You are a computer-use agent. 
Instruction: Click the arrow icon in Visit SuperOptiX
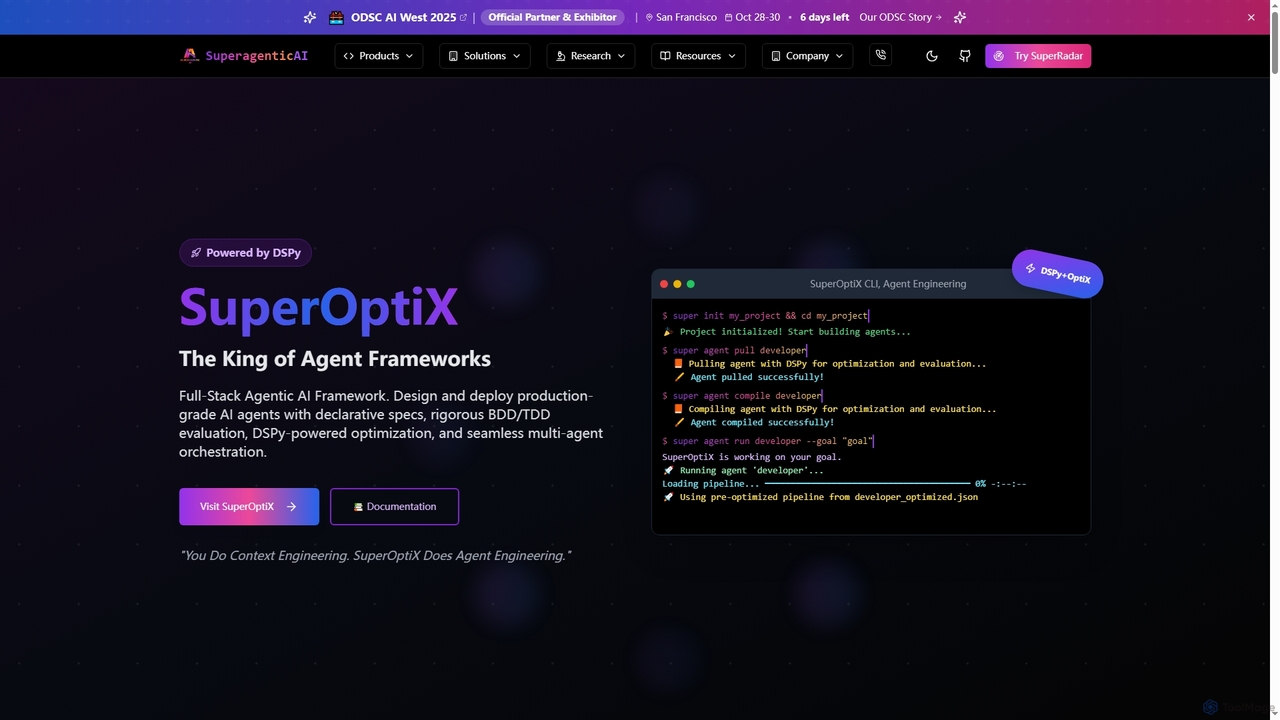tap(292, 507)
